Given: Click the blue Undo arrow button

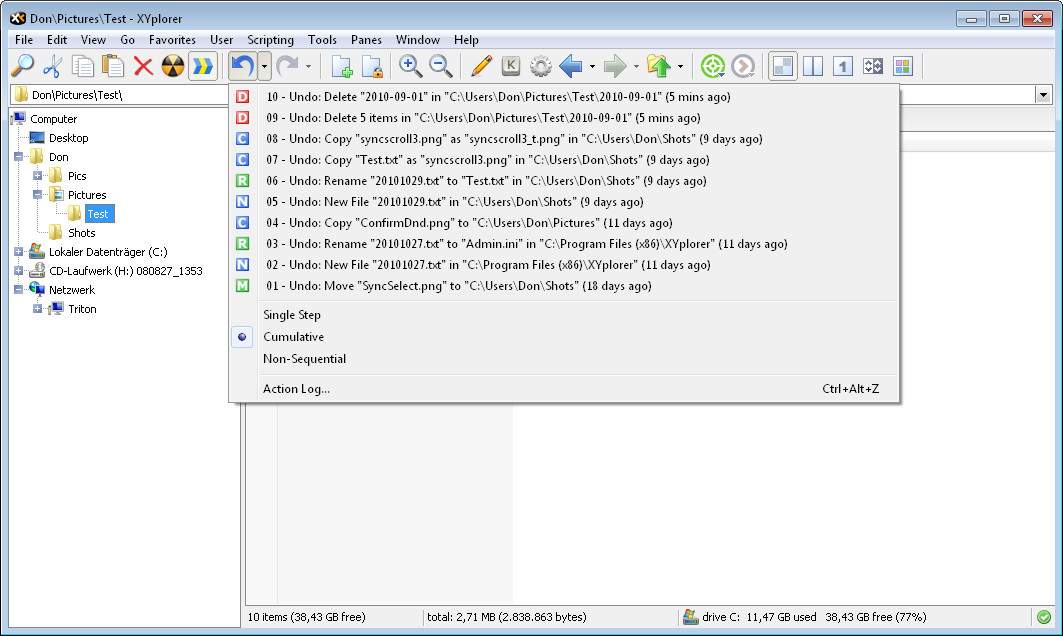Looking at the screenshot, I should click(x=243, y=66).
